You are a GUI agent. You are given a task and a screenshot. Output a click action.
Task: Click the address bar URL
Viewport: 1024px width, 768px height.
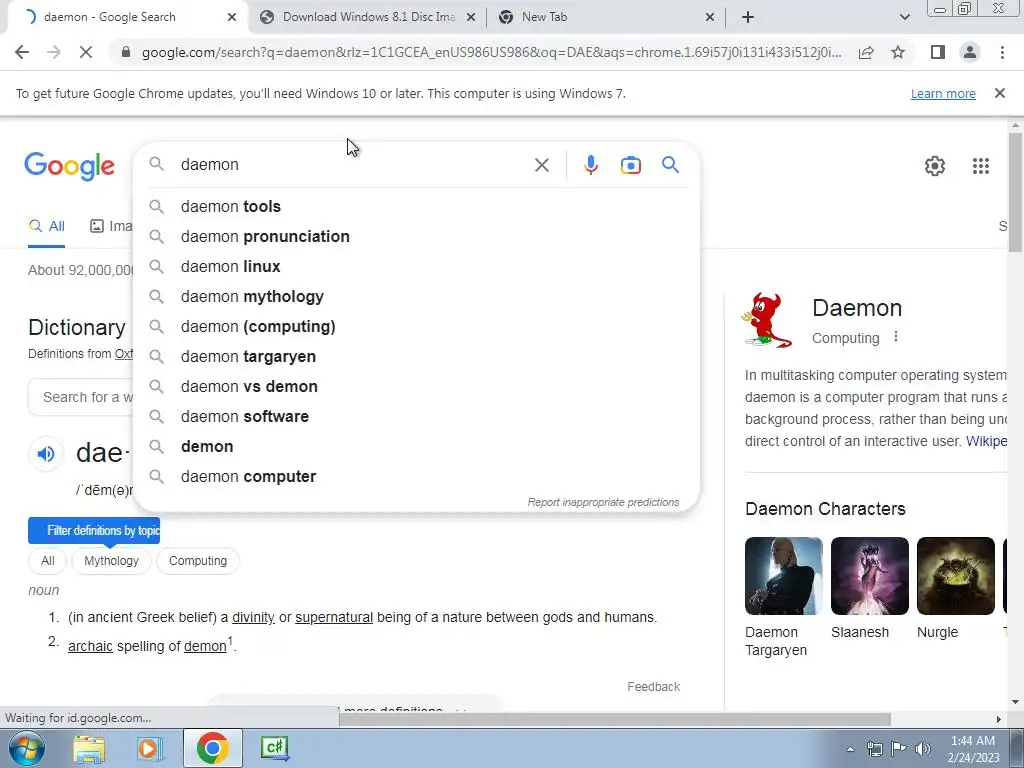(491, 52)
